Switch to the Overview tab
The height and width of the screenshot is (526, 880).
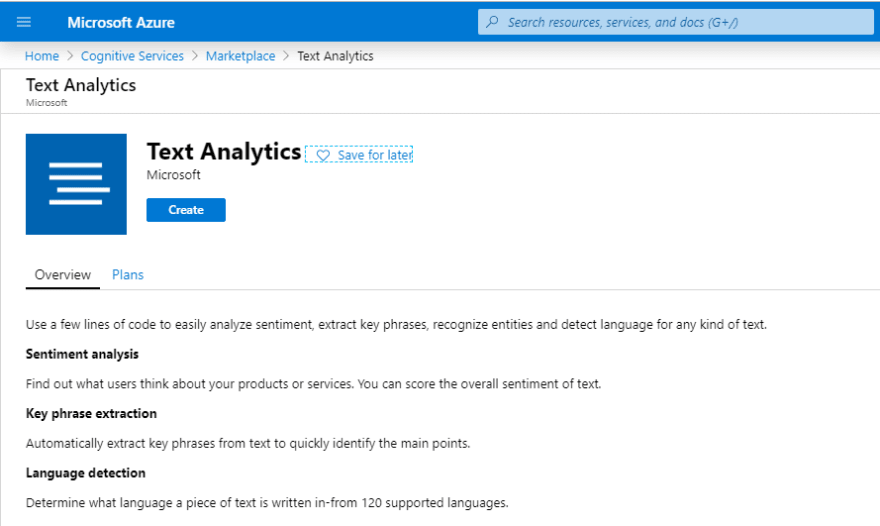point(63,275)
